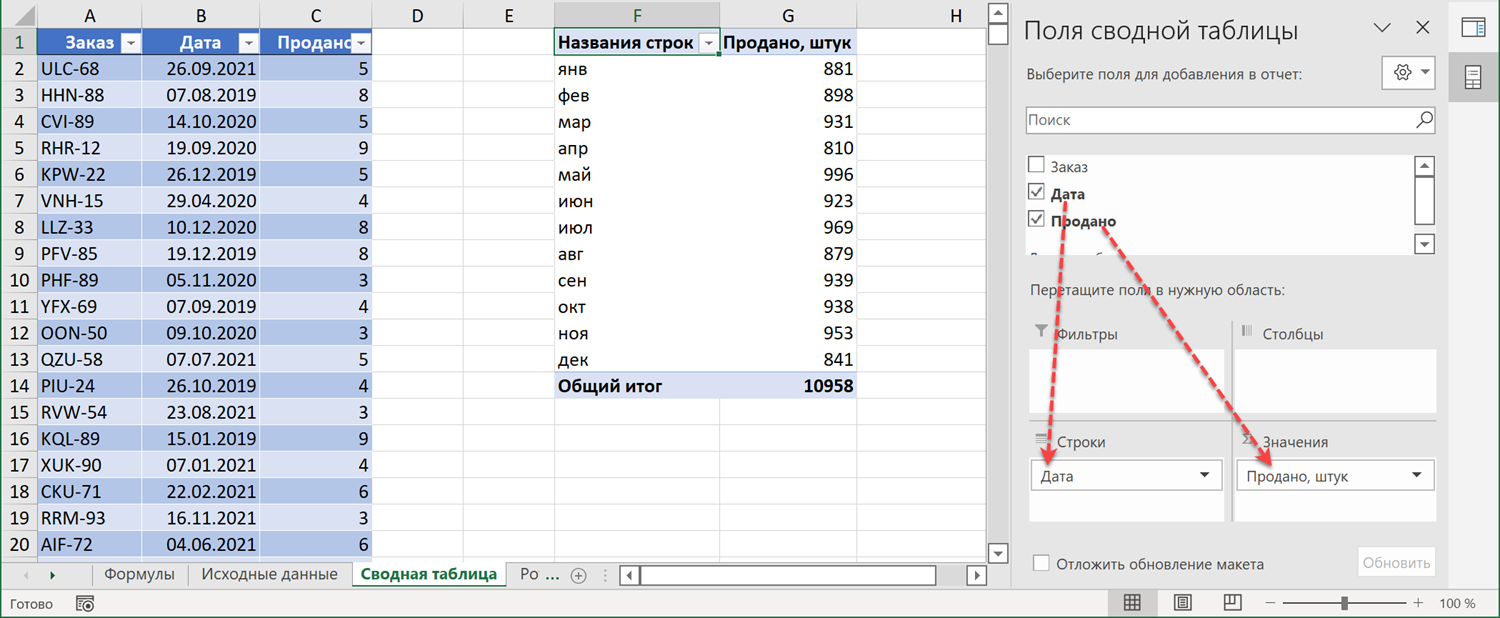The image size is (1500, 618).
Task: Click the Продано, штук pivot header
Action: 788,43
